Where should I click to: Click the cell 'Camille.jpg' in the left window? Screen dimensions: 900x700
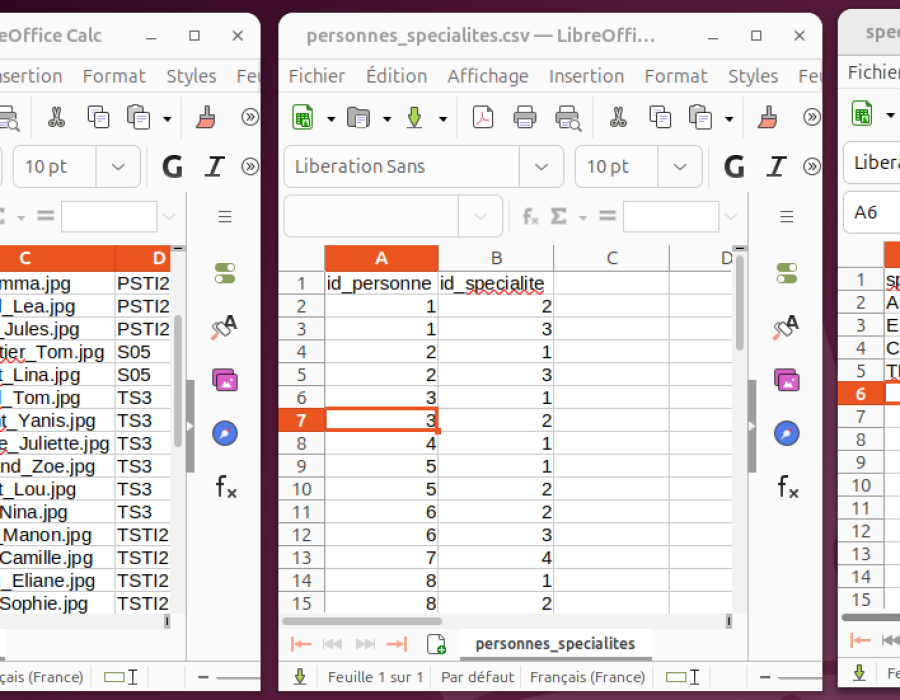(57, 558)
